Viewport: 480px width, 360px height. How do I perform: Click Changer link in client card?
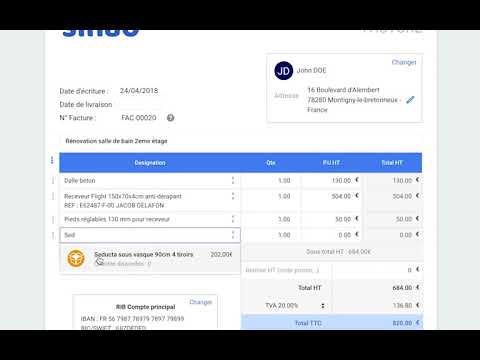click(x=404, y=62)
